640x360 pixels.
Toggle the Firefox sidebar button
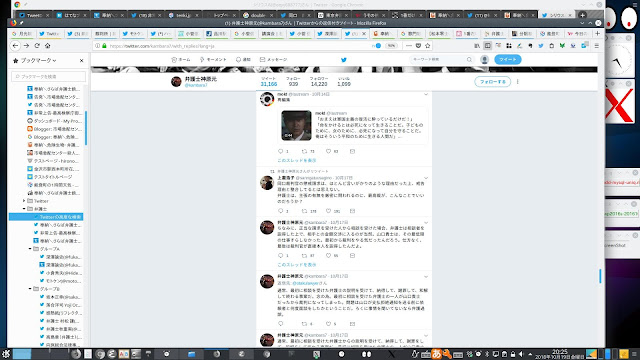[x=487, y=46]
